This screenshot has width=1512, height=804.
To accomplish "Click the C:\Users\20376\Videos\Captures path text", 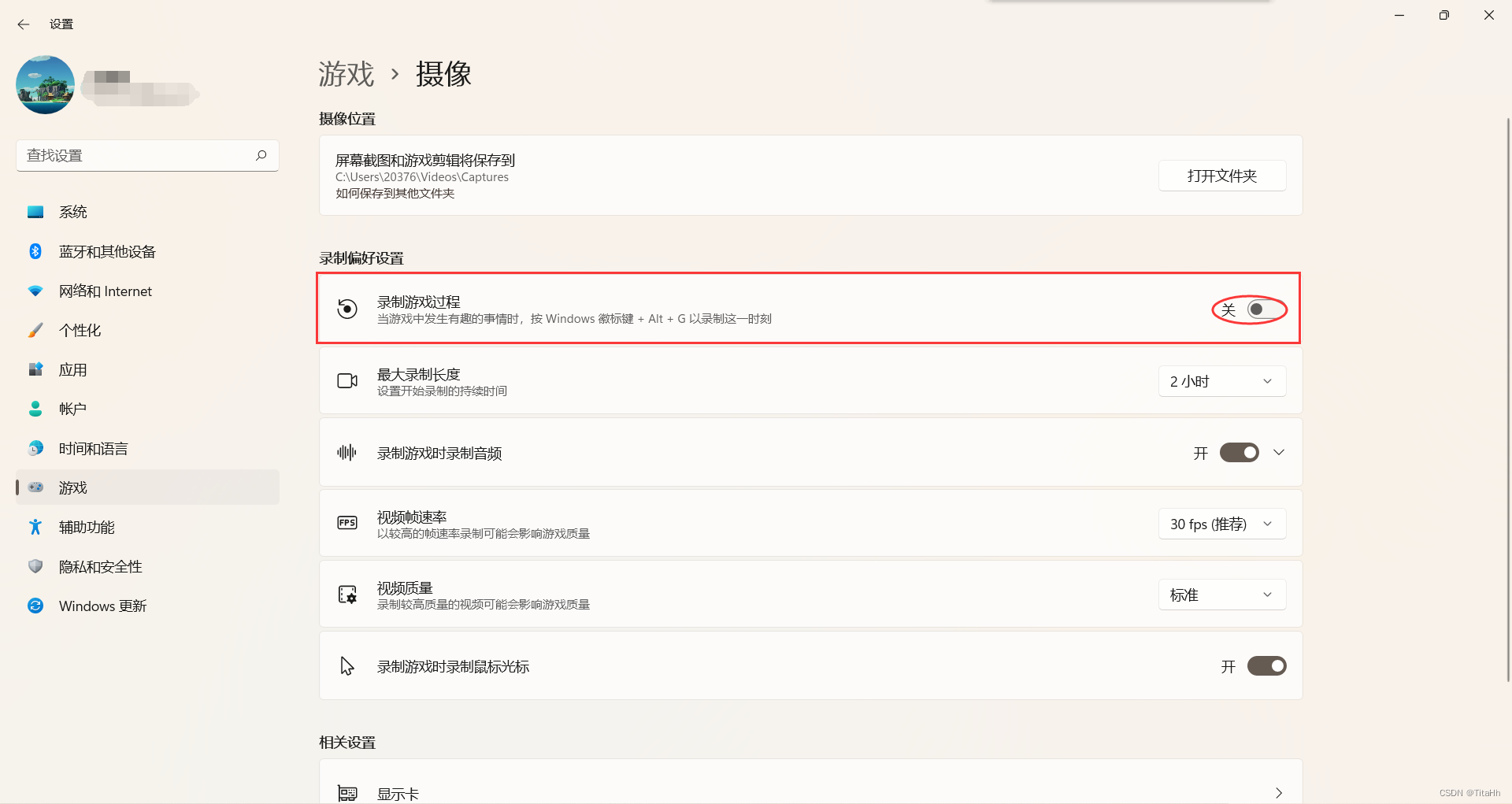I will point(422,177).
